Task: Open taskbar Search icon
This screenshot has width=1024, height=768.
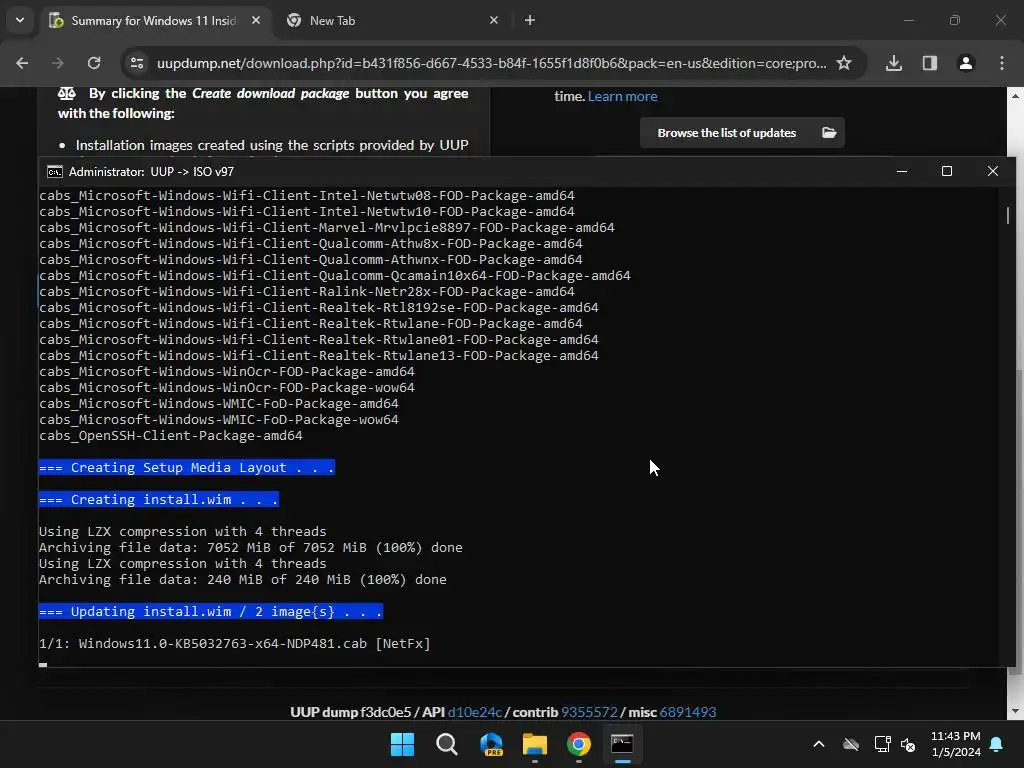Action: click(x=447, y=744)
